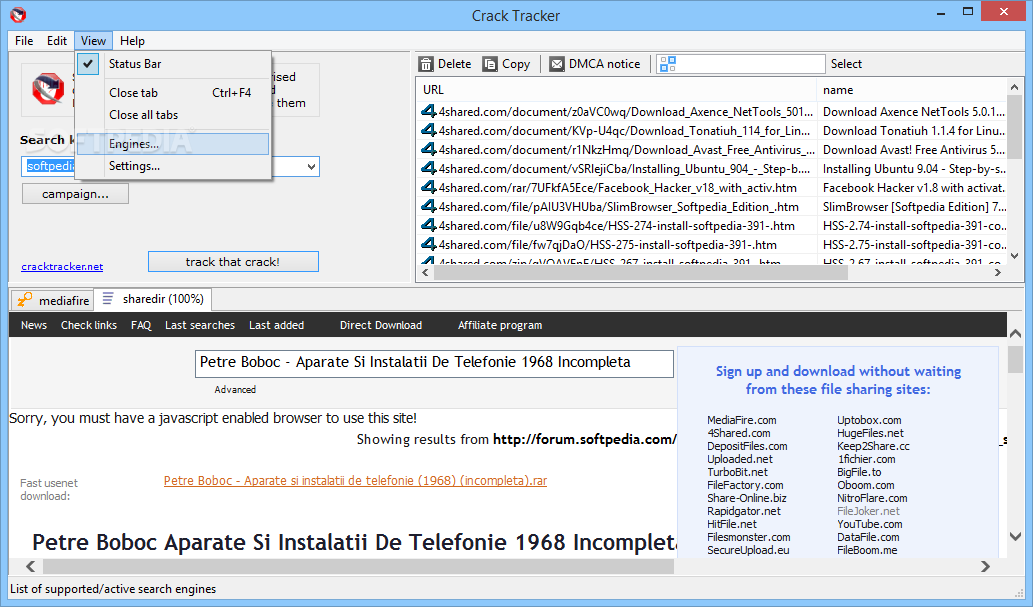The width and height of the screenshot is (1033, 607).
Task: Click the name column header
Action: pos(912,90)
